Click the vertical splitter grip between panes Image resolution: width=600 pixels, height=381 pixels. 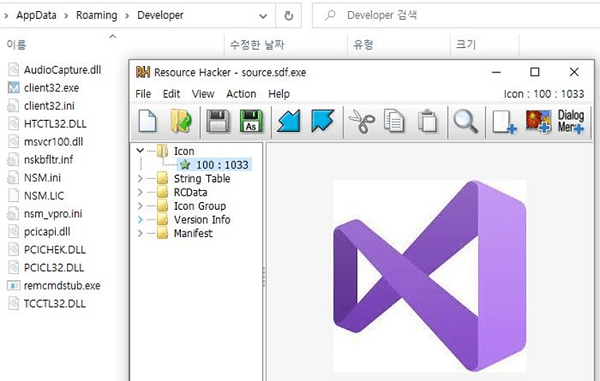[x=264, y=277]
